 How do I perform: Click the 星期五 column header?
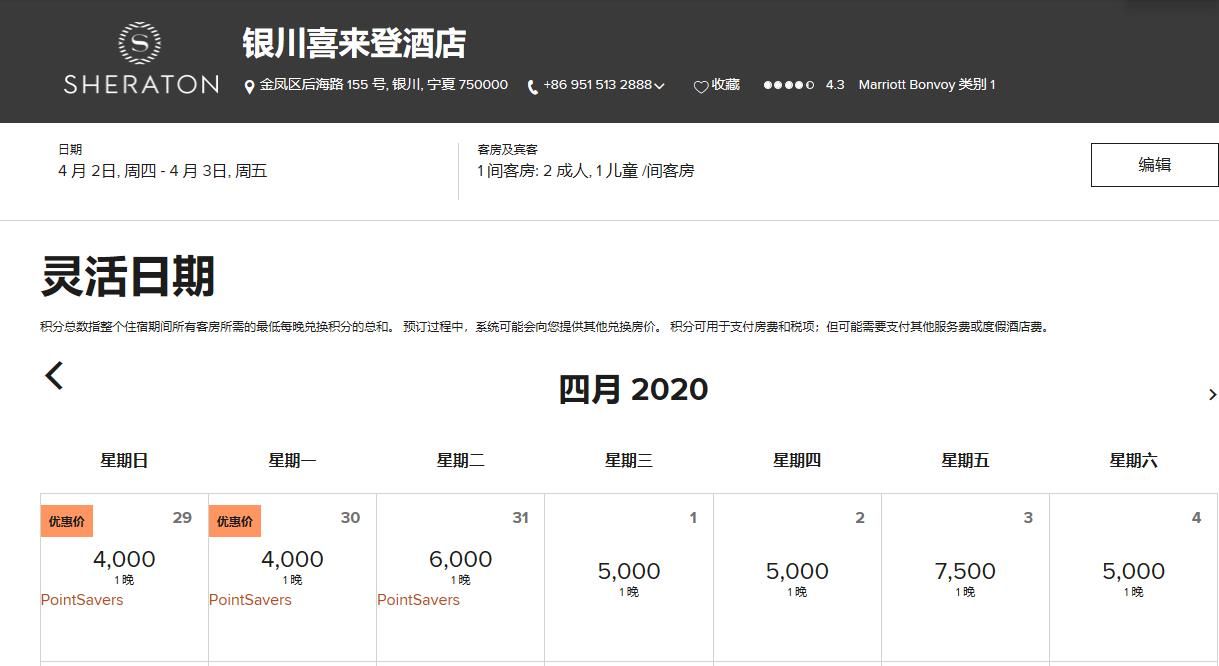coord(965,461)
